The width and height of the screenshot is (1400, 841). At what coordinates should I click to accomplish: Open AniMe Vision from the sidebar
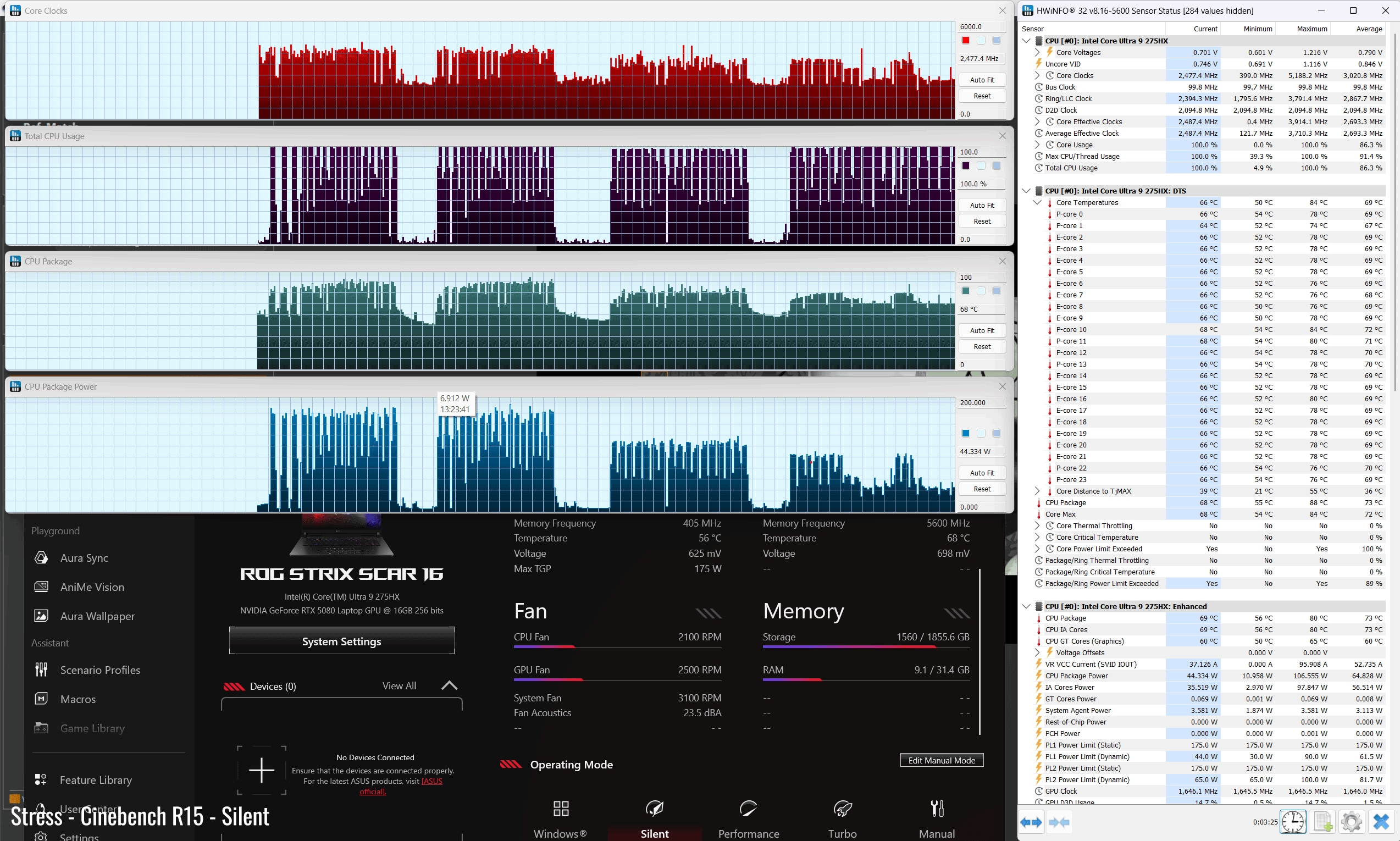pos(92,587)
